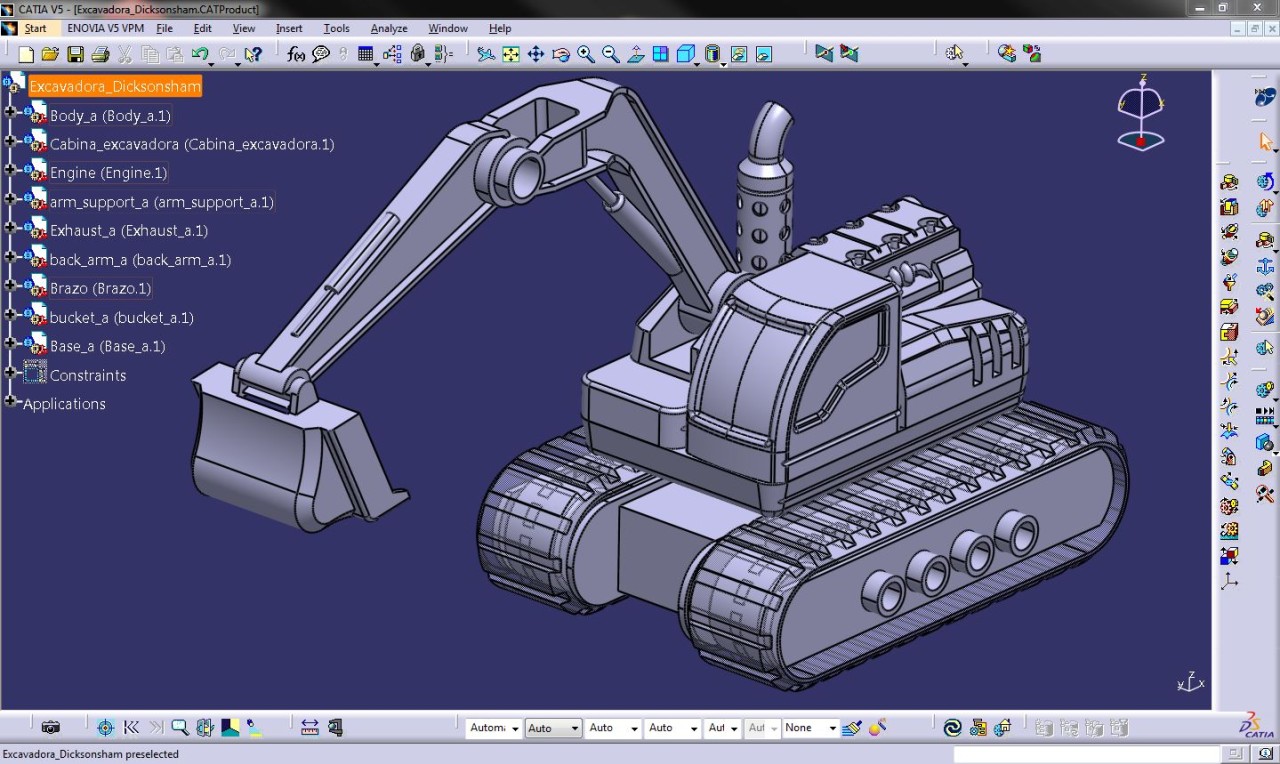The width and height of the screenshot is (1280, 764).
Task: Click the Painter brush icon in bottom toolbar
Action: point(852,728)
